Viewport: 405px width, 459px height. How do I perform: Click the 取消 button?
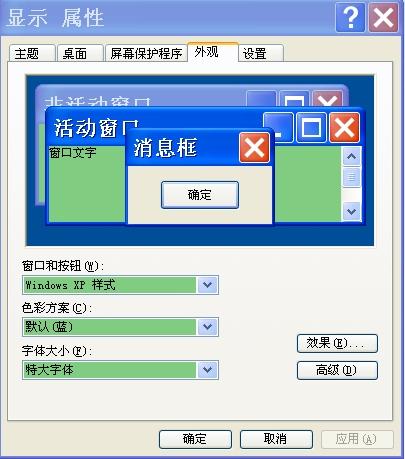point(276,439)
